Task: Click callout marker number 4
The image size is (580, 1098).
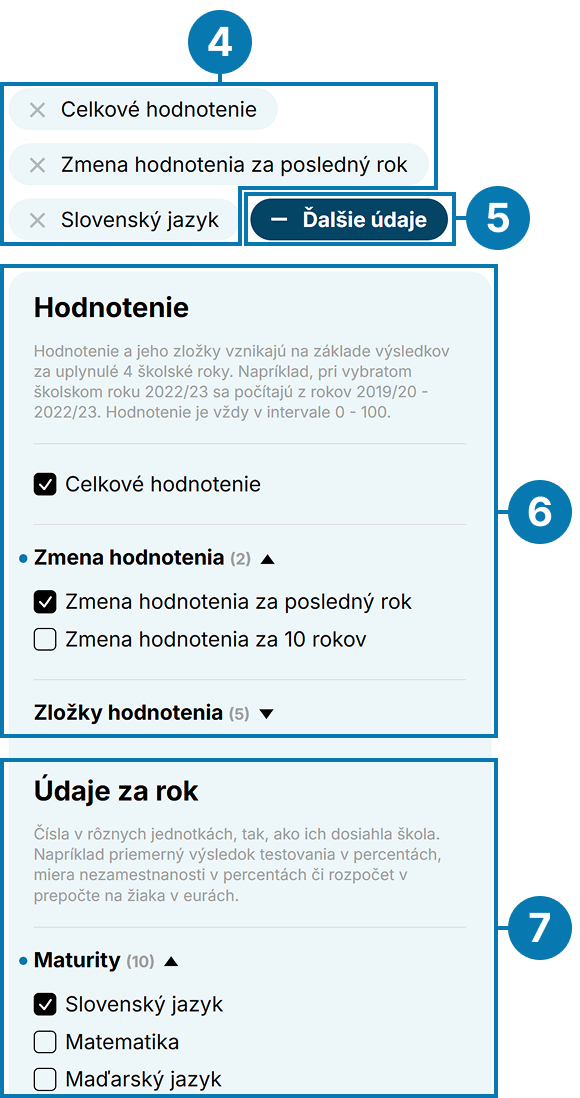Action: tap(220, 43)
